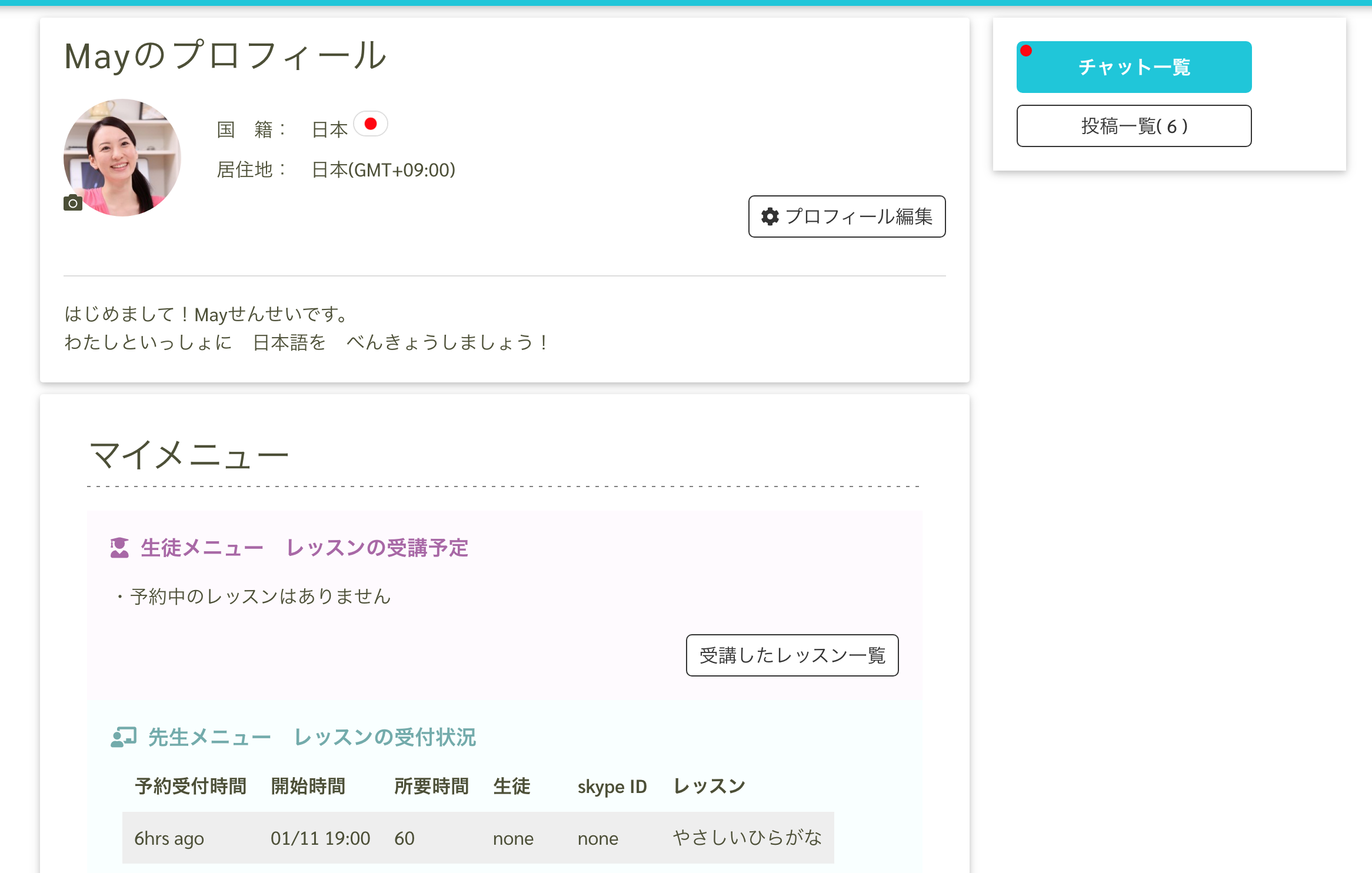Open プロフィール編集 profile edit button
This screenshot has width=1372, height=873.
pos(847,216)
